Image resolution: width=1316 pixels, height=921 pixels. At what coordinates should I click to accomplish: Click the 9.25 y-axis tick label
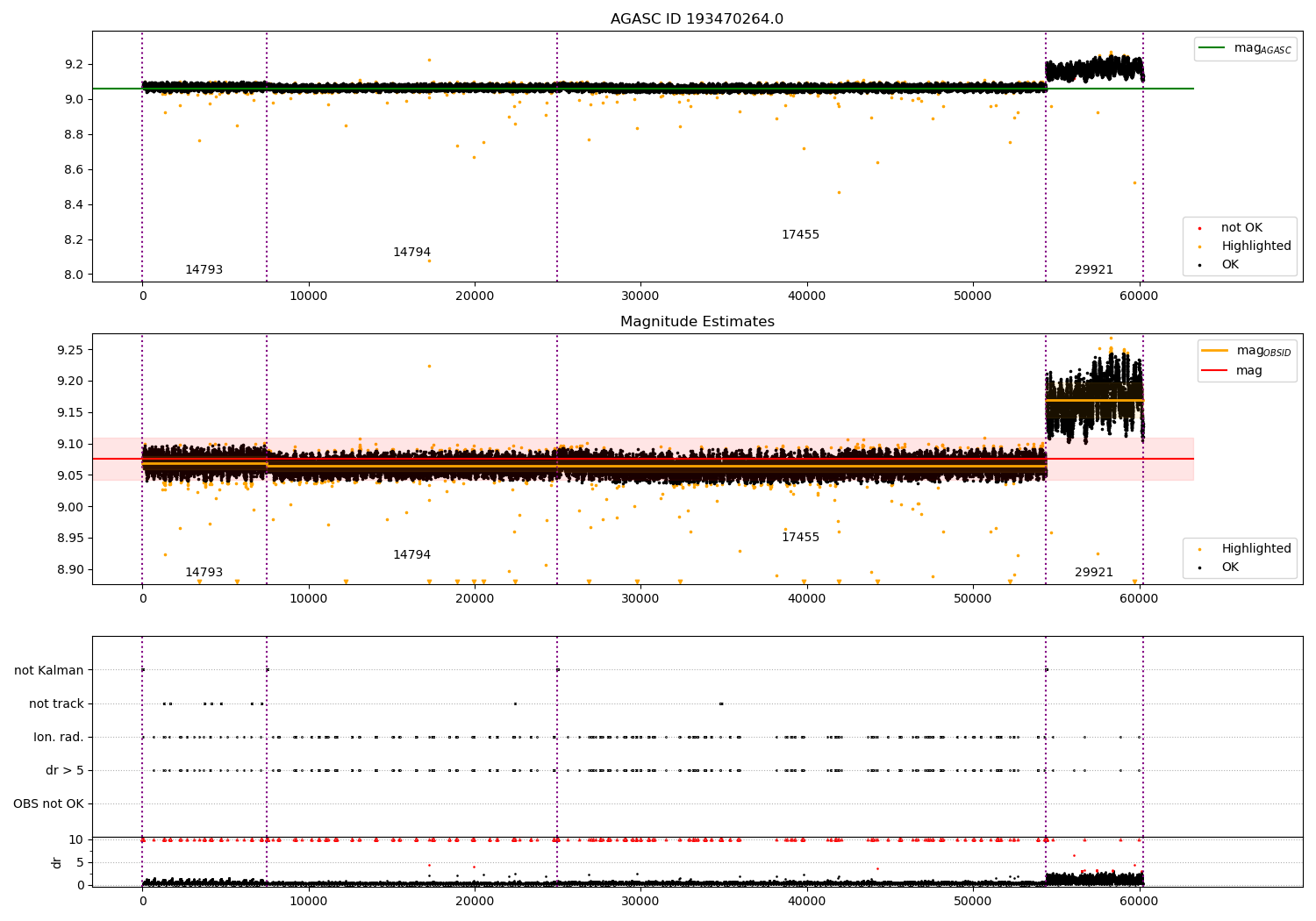coord(71,350)
